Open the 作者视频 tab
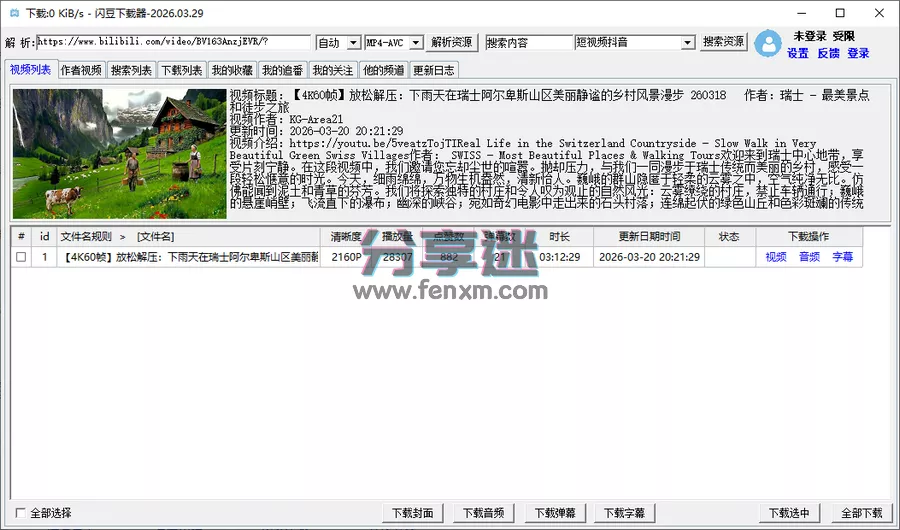Image resolution: width=900 pixels, height=530 pixels. point(81,71)
